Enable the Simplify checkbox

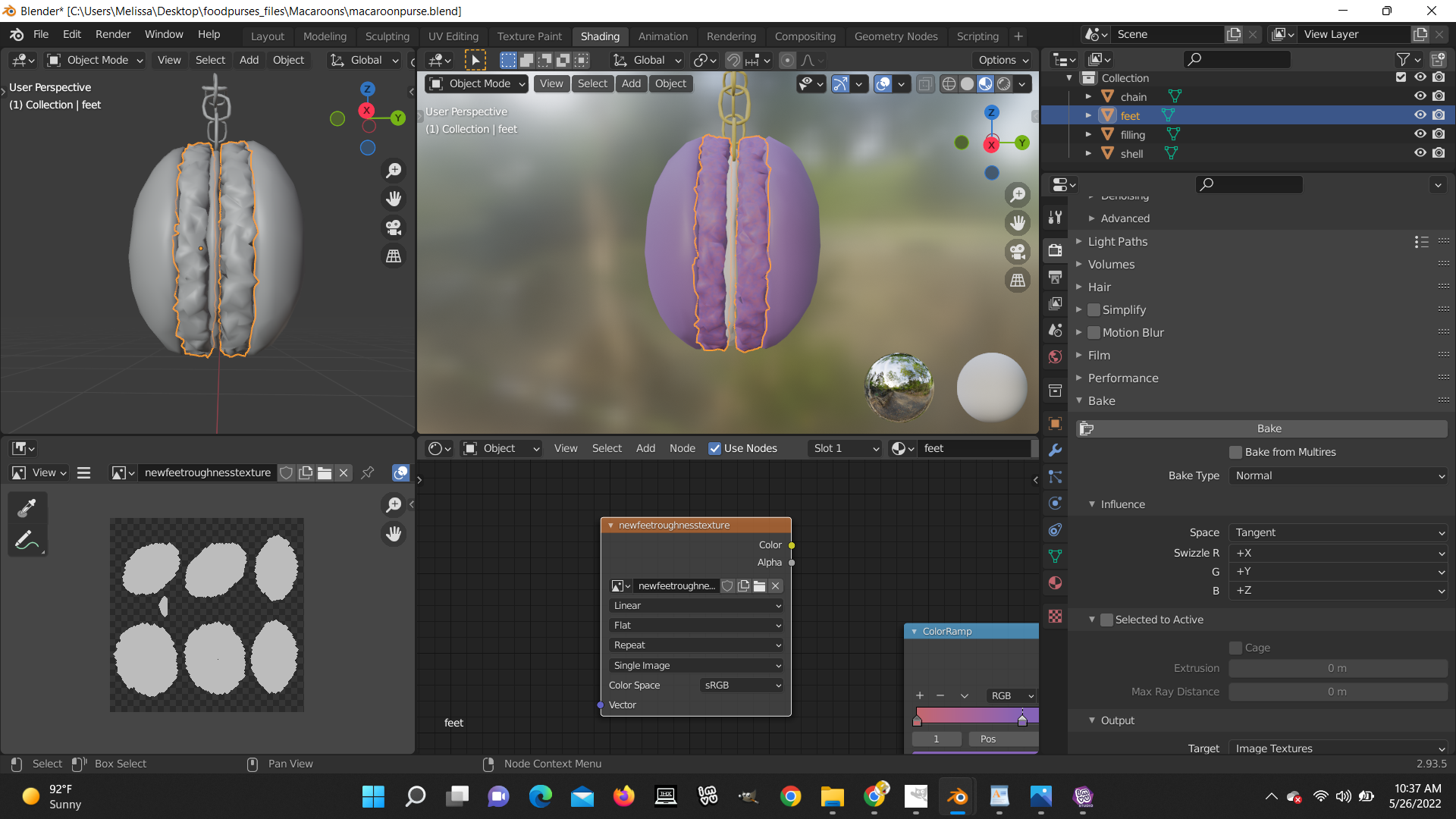click(1094, 309)
